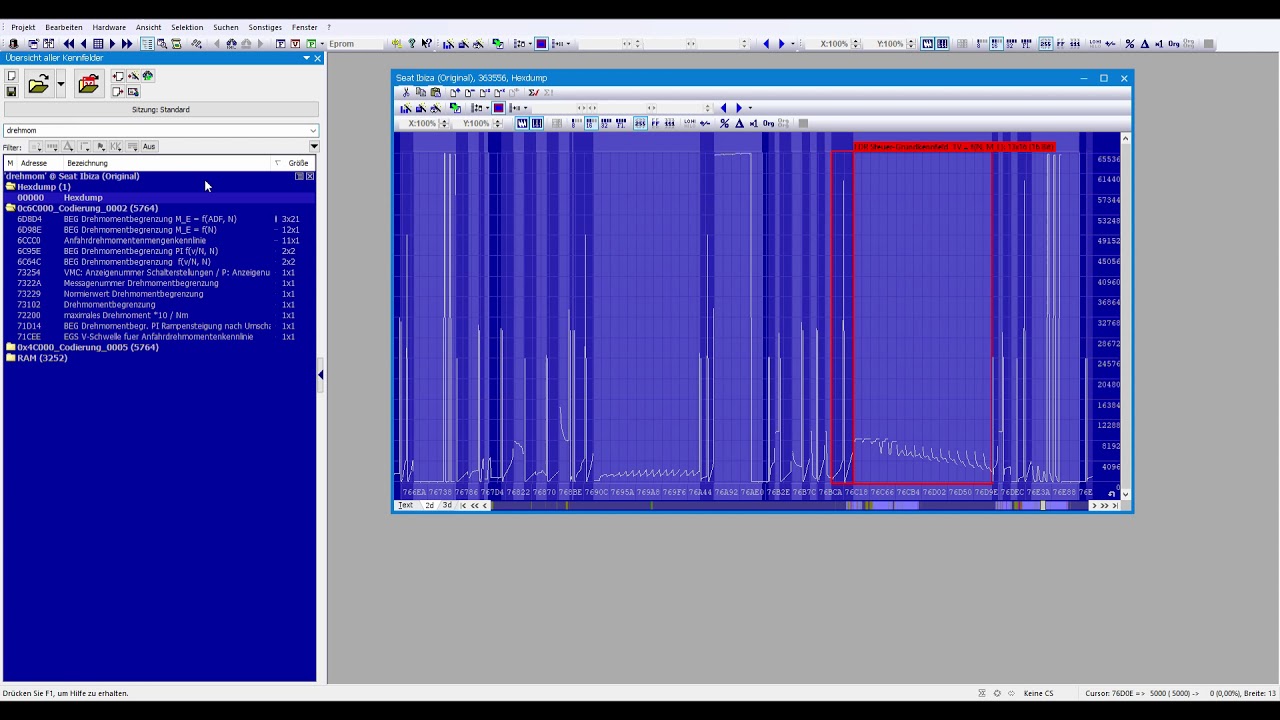Image resolution: width=1280 pixels, height=720 pixels.
Task: Toggle the map list overview icon in main toolbar
Action: 147,44
